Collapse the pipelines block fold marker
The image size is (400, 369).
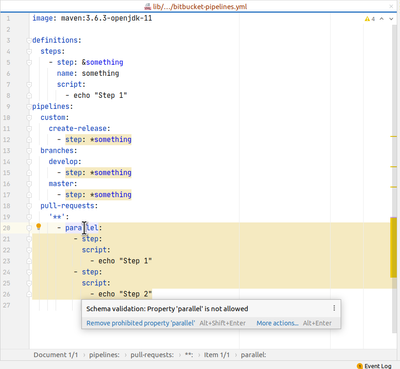29,107
